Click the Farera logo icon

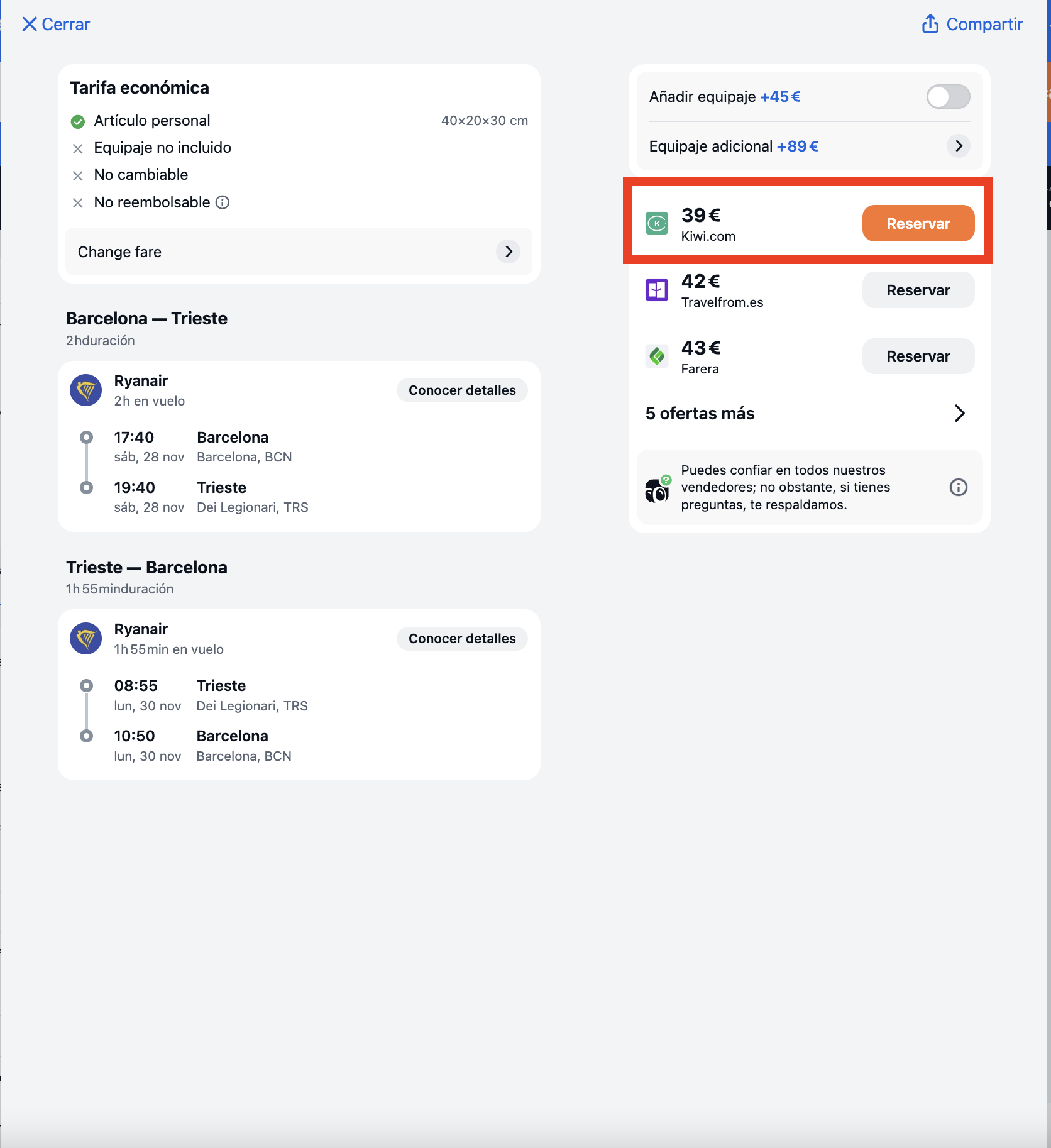click(x=657, y=356)
